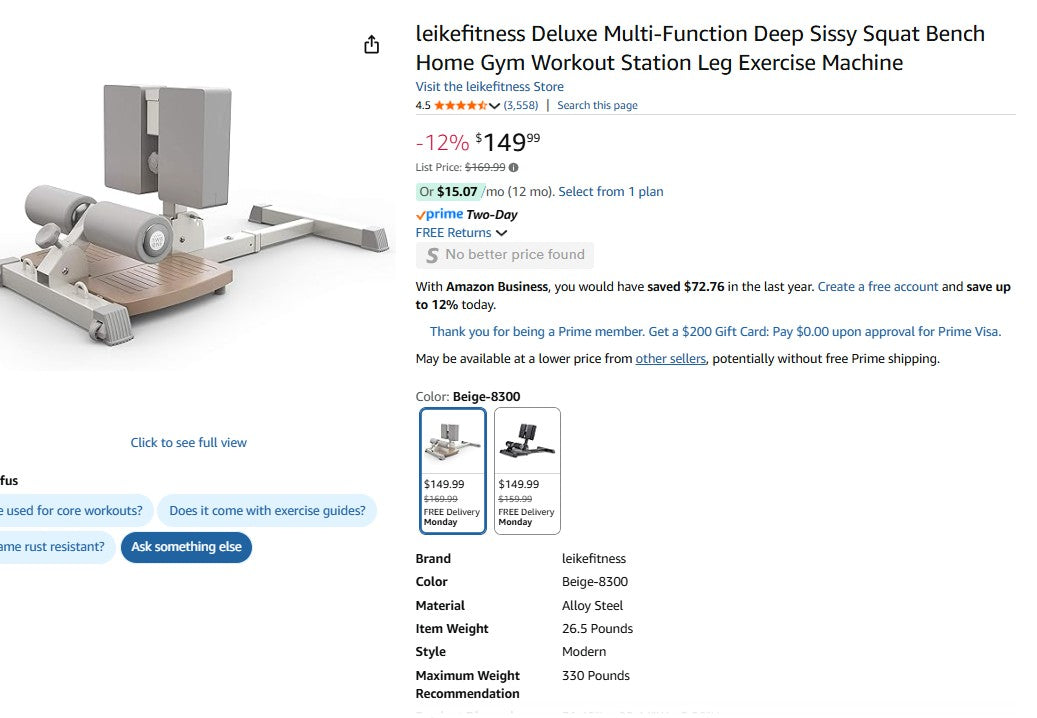The height and width of the screenshot is (718, 1037).
Task: Click the Prime Visa gift card offer
Action: pos(715,332)
